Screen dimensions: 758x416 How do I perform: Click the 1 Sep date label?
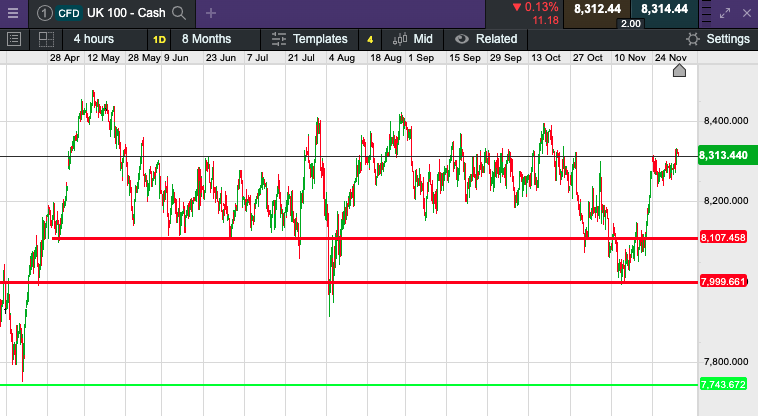421,58
